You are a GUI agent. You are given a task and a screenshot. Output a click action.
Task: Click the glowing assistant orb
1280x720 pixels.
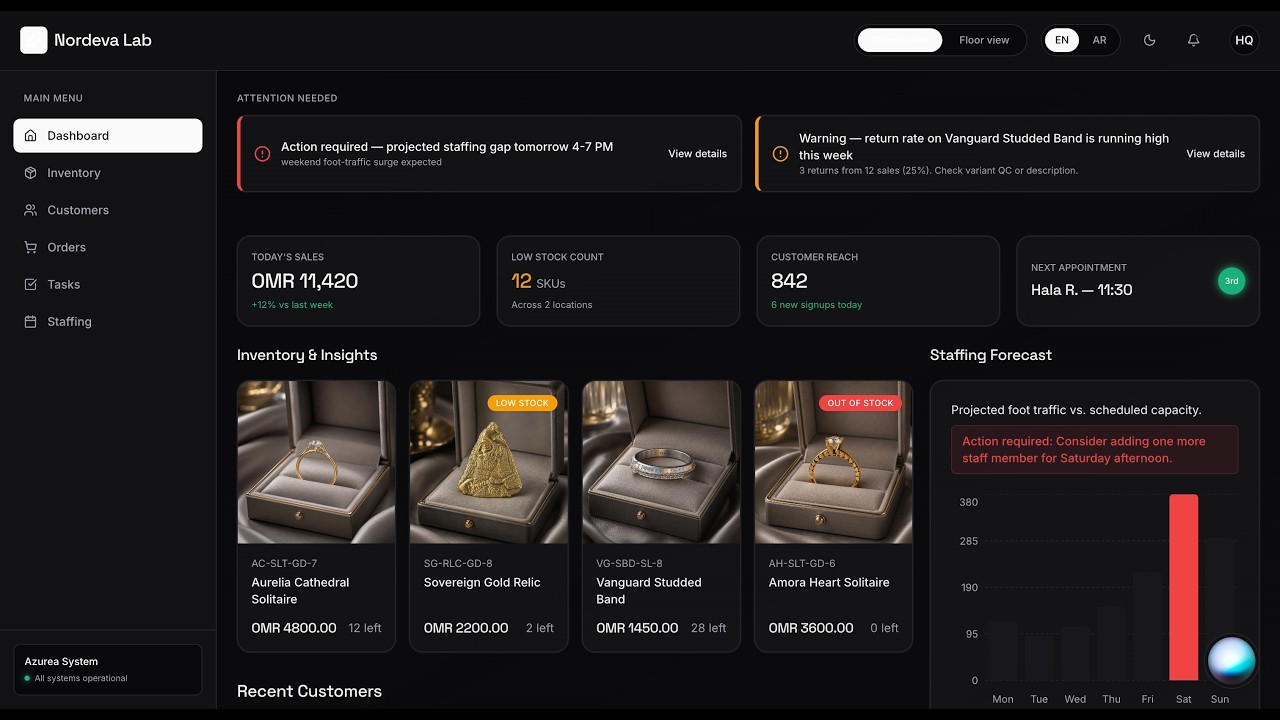pyautogui.click(x=1232, y=661)
